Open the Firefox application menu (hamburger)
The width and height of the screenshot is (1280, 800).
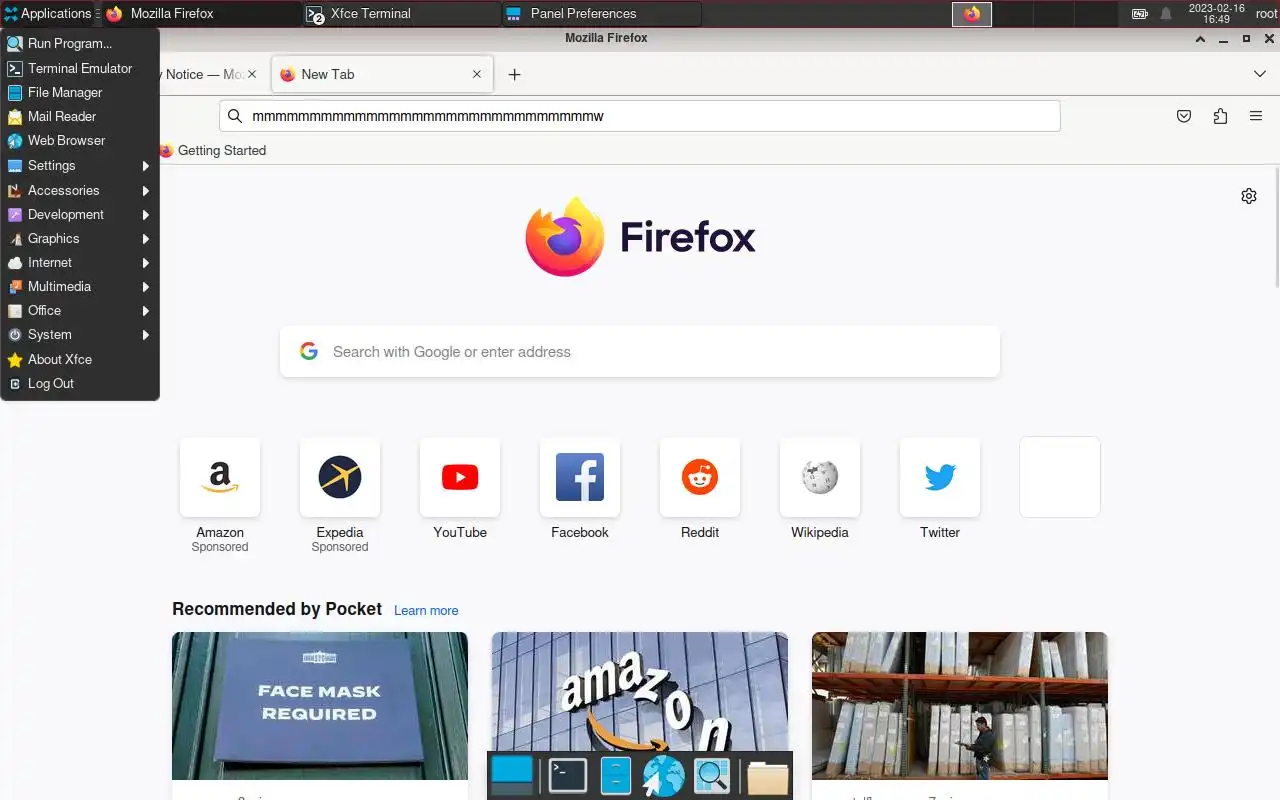coord(1256,116)
